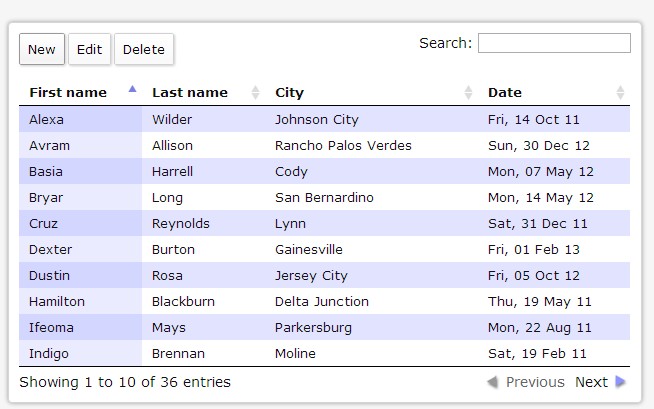Click 'Showing 1 to 10 of 36 entries' text
Viewport: 654px width, 409px height.
(x=125, y=382)
